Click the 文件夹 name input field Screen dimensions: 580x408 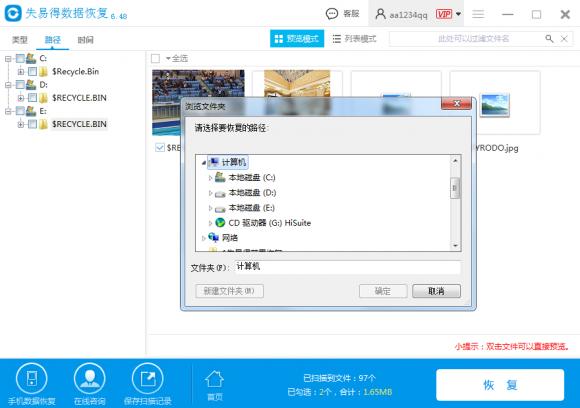click(348, 267)
